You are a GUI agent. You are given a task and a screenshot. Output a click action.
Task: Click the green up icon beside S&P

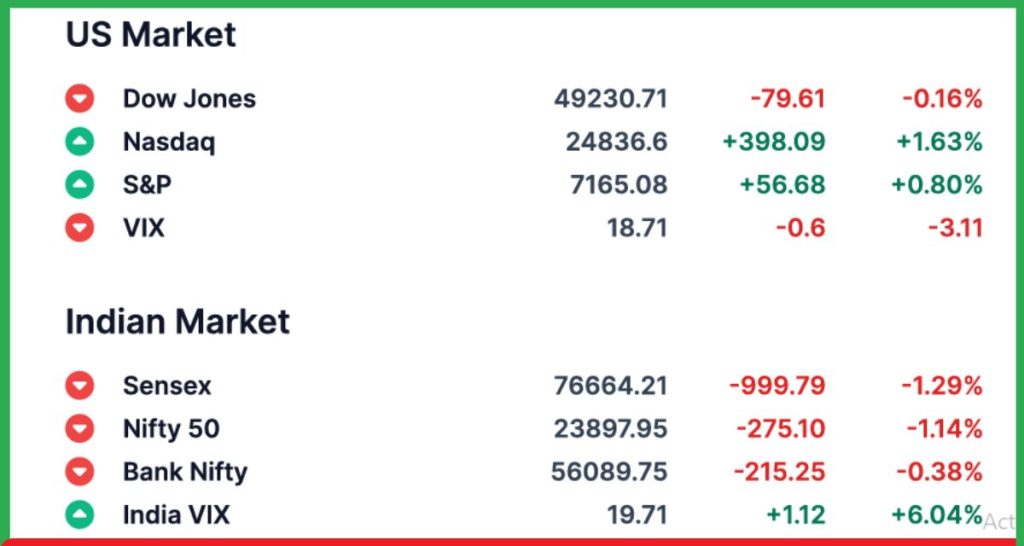pos(79,185)
